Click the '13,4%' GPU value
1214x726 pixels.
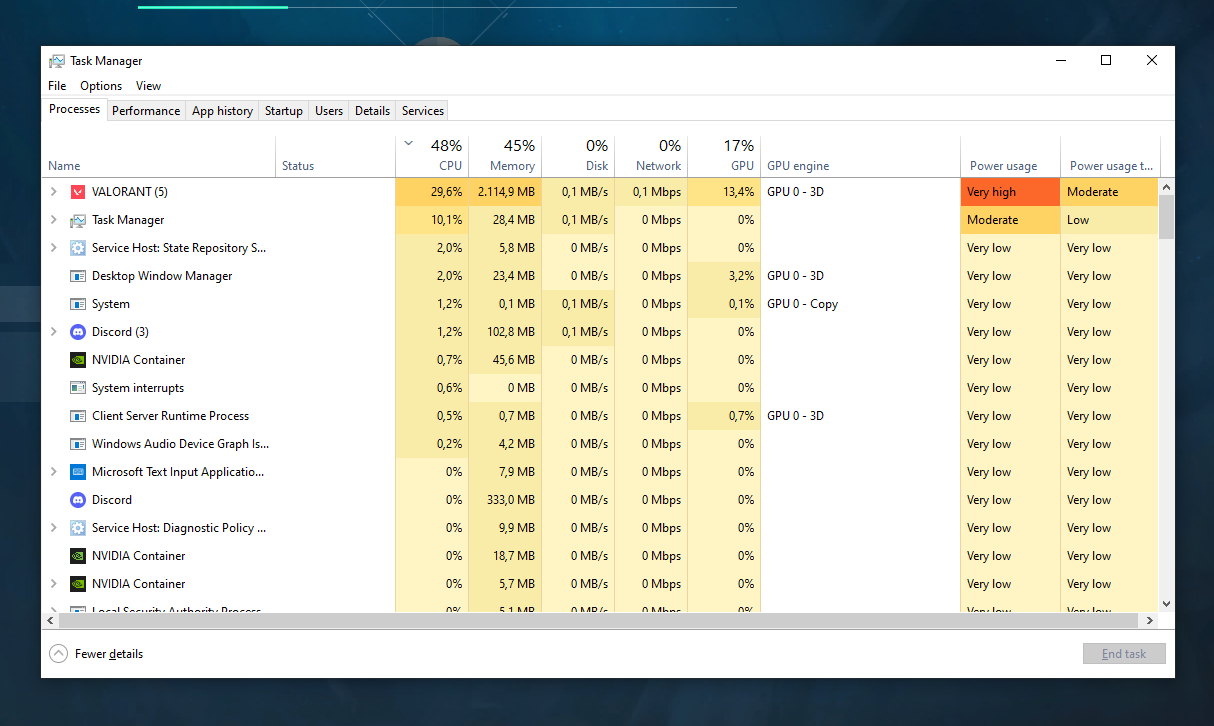(x=737, y=192)
